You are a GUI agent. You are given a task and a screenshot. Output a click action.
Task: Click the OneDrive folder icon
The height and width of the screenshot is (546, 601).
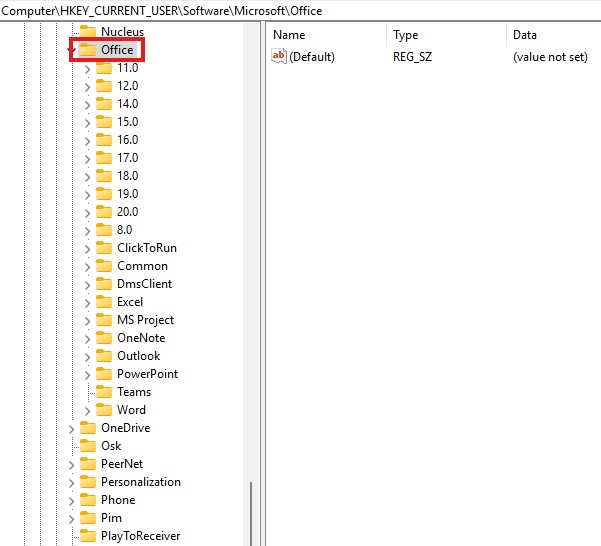pos(88,428)
